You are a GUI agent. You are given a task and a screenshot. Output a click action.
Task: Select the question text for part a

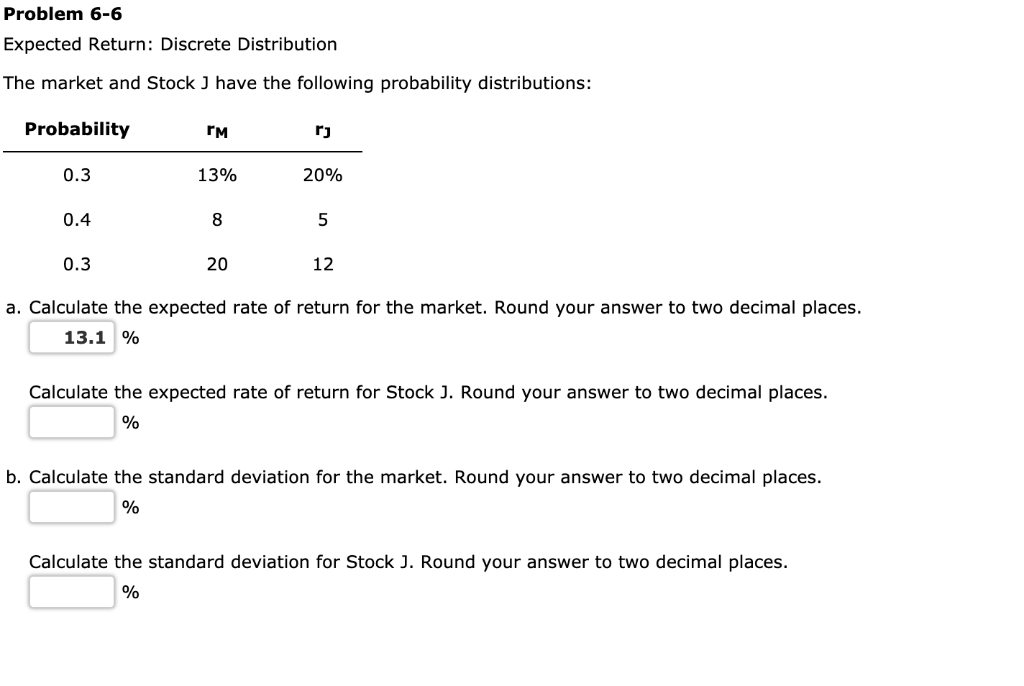click(x=432, y=307)
